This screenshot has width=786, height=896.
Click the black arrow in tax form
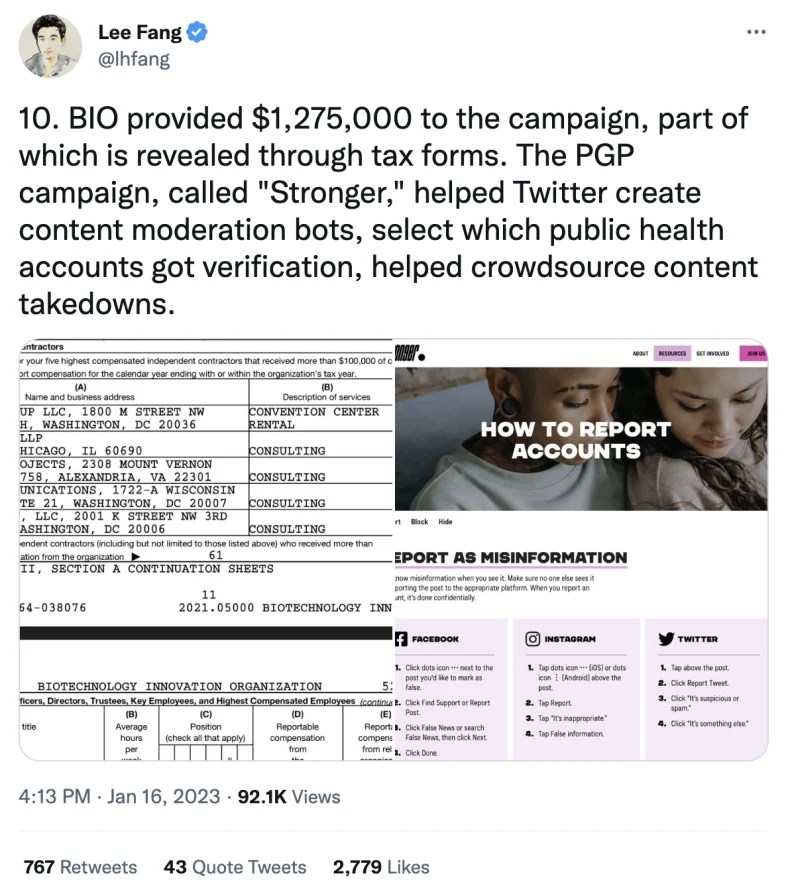coord(137,556)
